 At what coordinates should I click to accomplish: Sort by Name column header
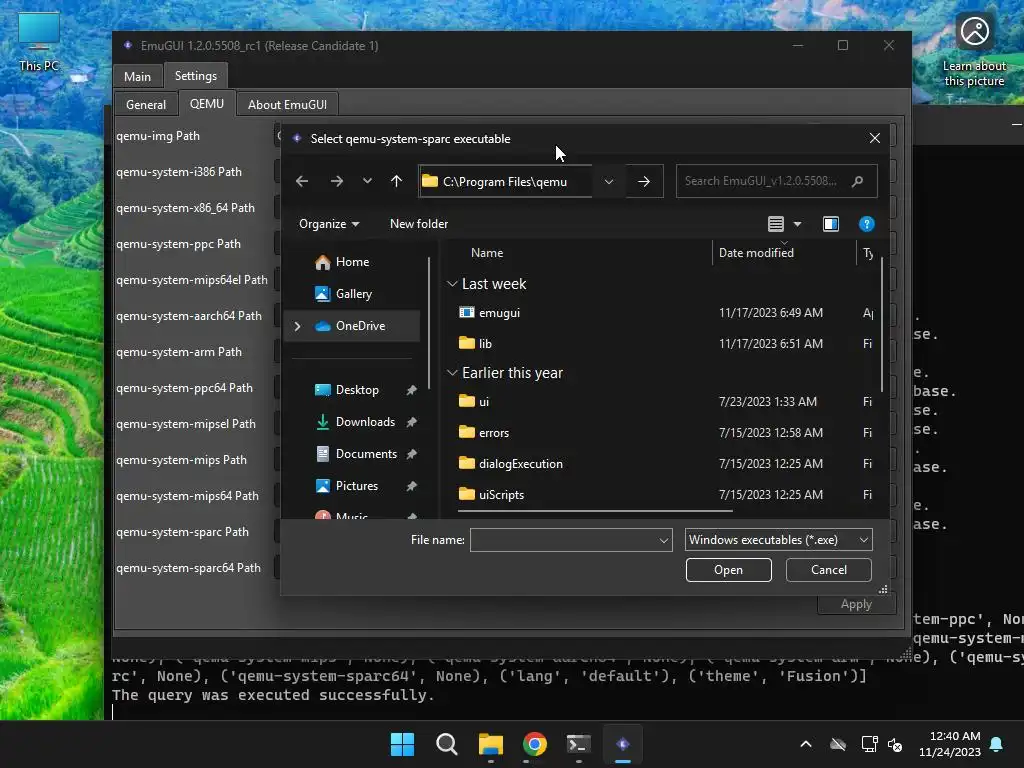487,253
